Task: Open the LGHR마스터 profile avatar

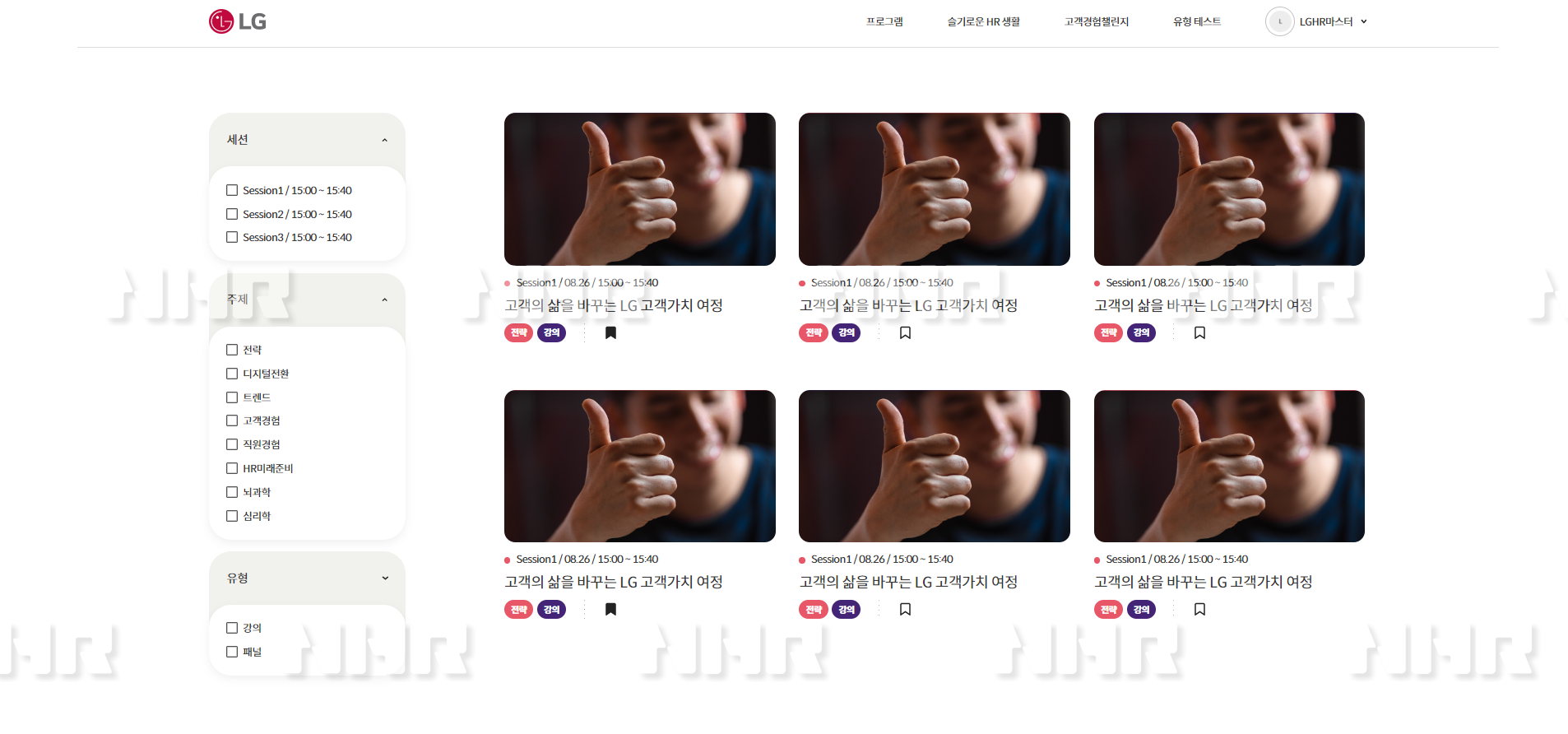Action: click(x=1279, y=21)
